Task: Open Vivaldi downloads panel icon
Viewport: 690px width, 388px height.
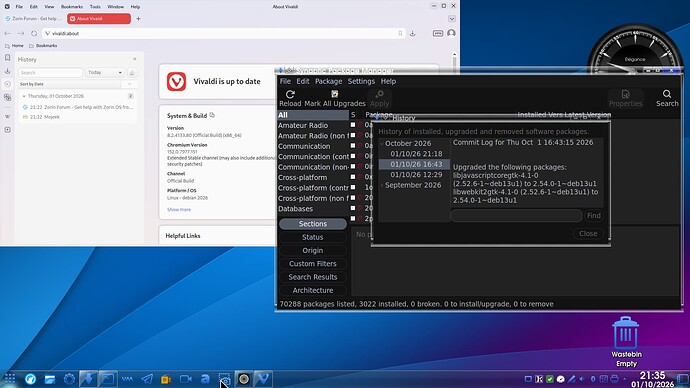Action: pyautogui.click(x=7, y=71)
